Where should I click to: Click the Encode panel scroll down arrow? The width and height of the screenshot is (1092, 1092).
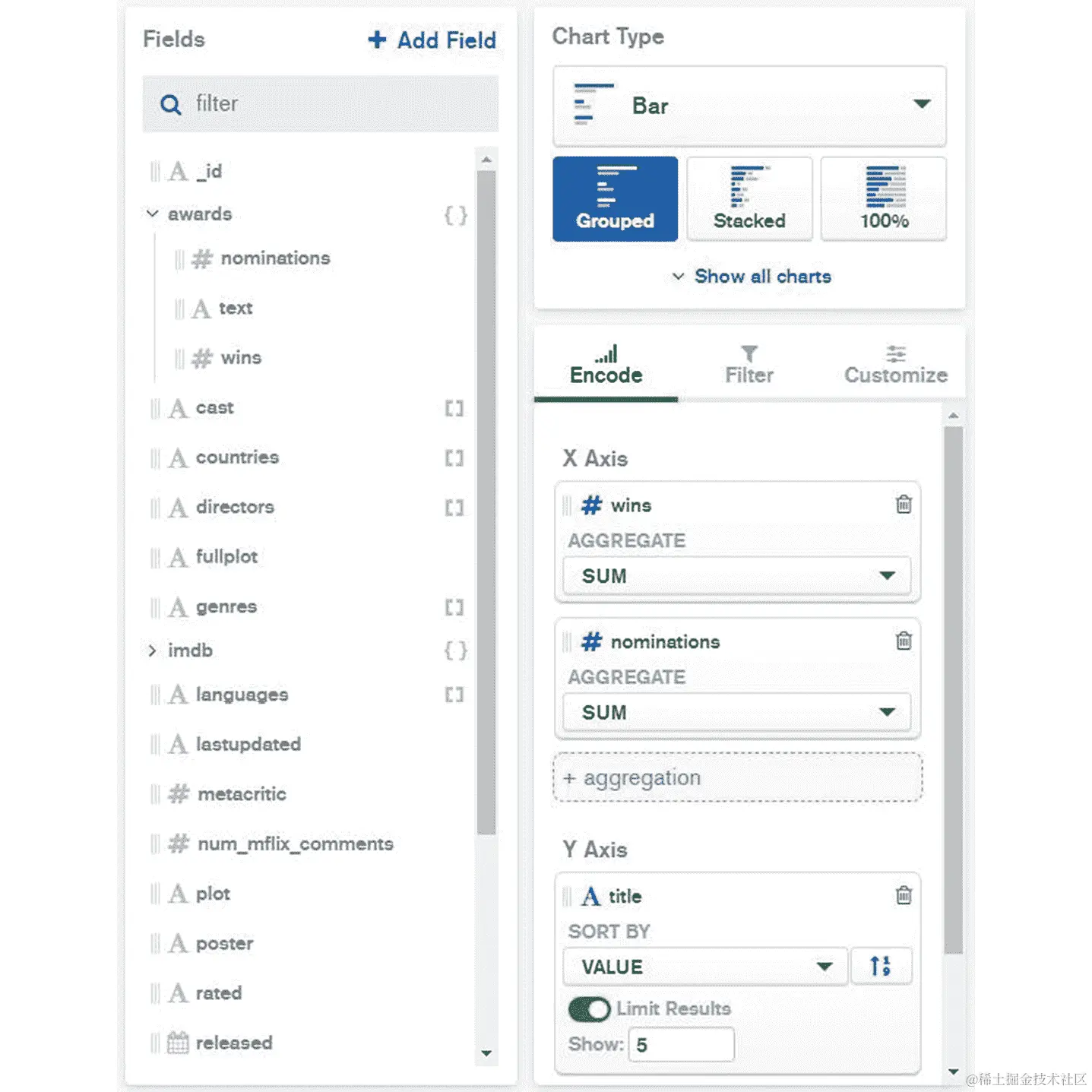(954, 1071)
